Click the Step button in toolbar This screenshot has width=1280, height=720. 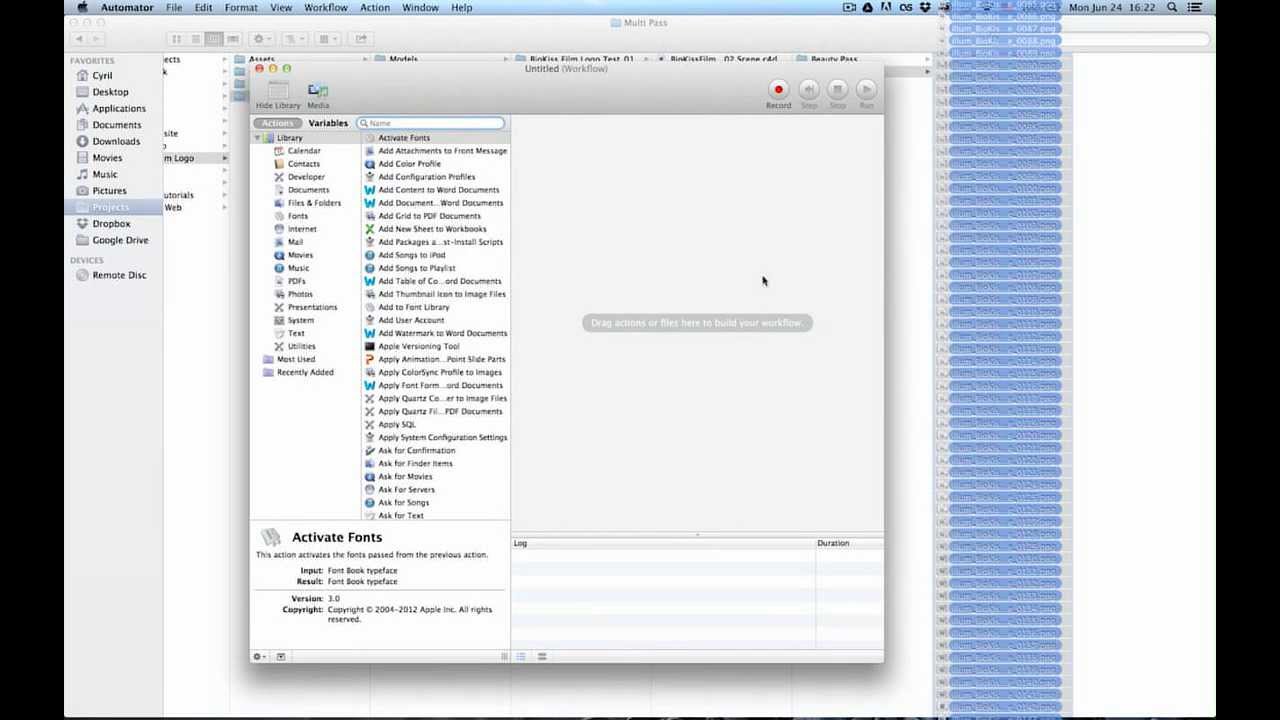tap(809, 90)
